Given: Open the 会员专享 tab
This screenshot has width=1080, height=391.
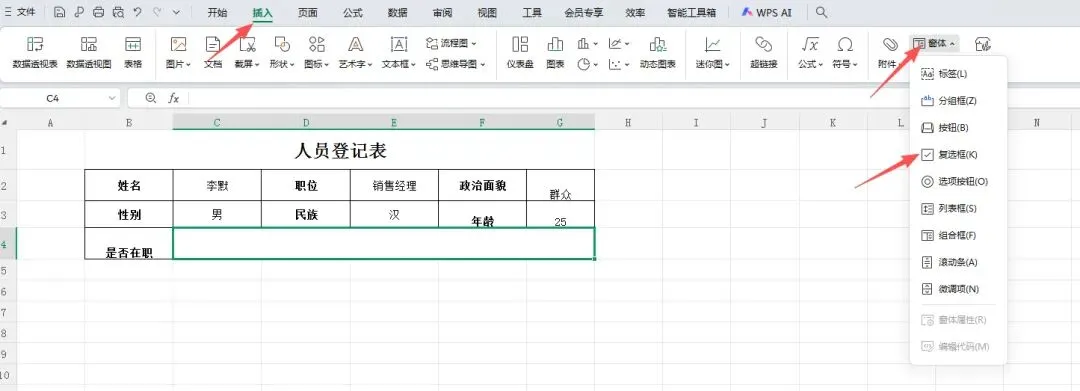Looking at the screenshot, I should coord(583,12).
